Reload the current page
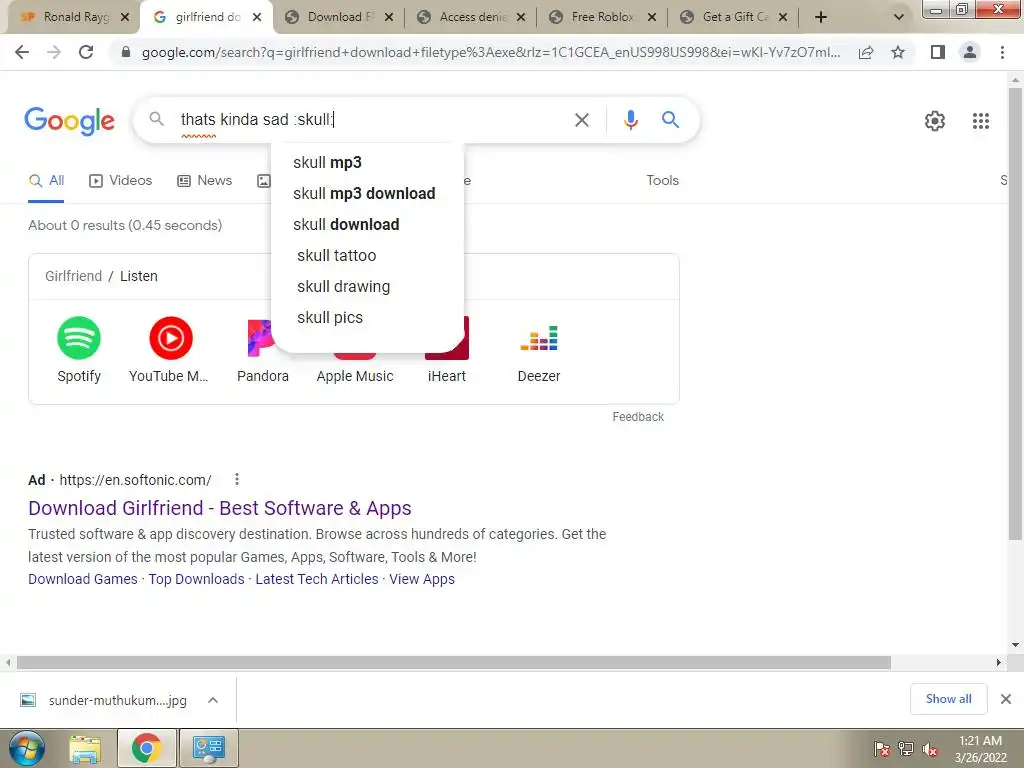 pyautogui.click(x=86, y=52)
